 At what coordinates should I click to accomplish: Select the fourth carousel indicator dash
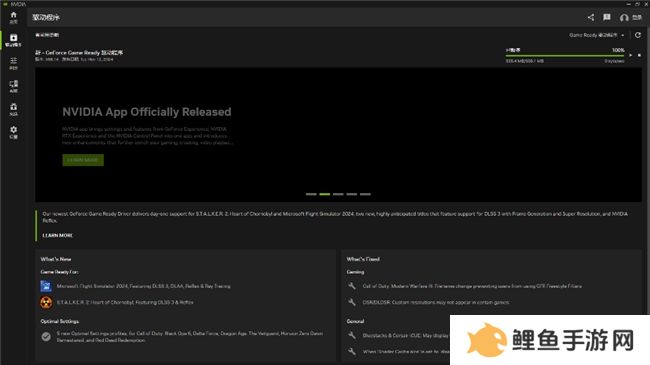tap(352, 194)
